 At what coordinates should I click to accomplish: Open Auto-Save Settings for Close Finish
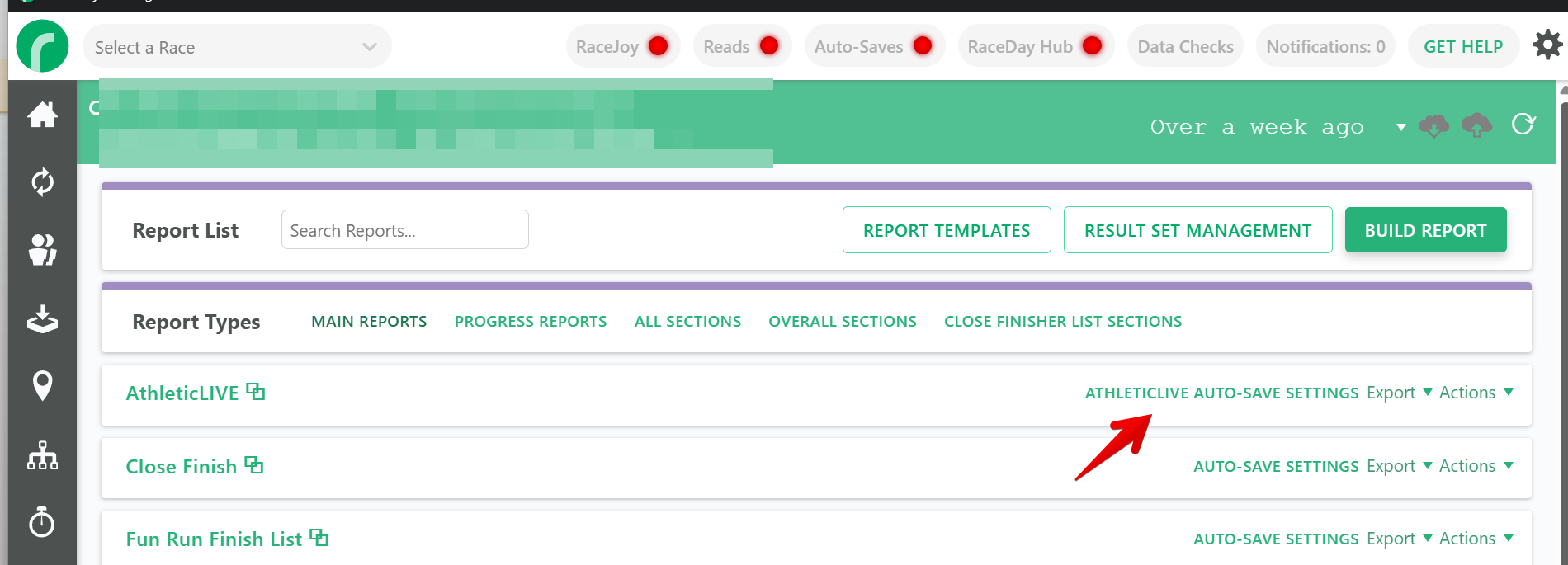tap(1276, 467)
